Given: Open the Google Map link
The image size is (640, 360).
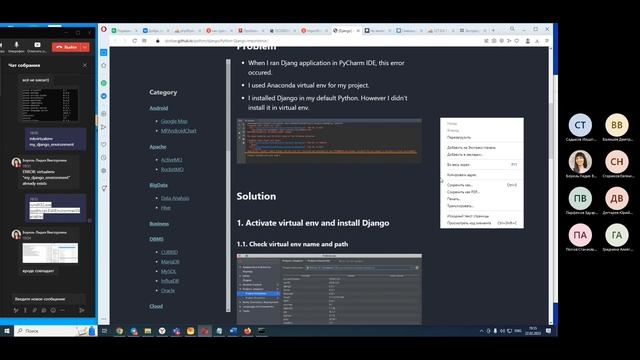Looking at the screenshot, I should [174, 121].
